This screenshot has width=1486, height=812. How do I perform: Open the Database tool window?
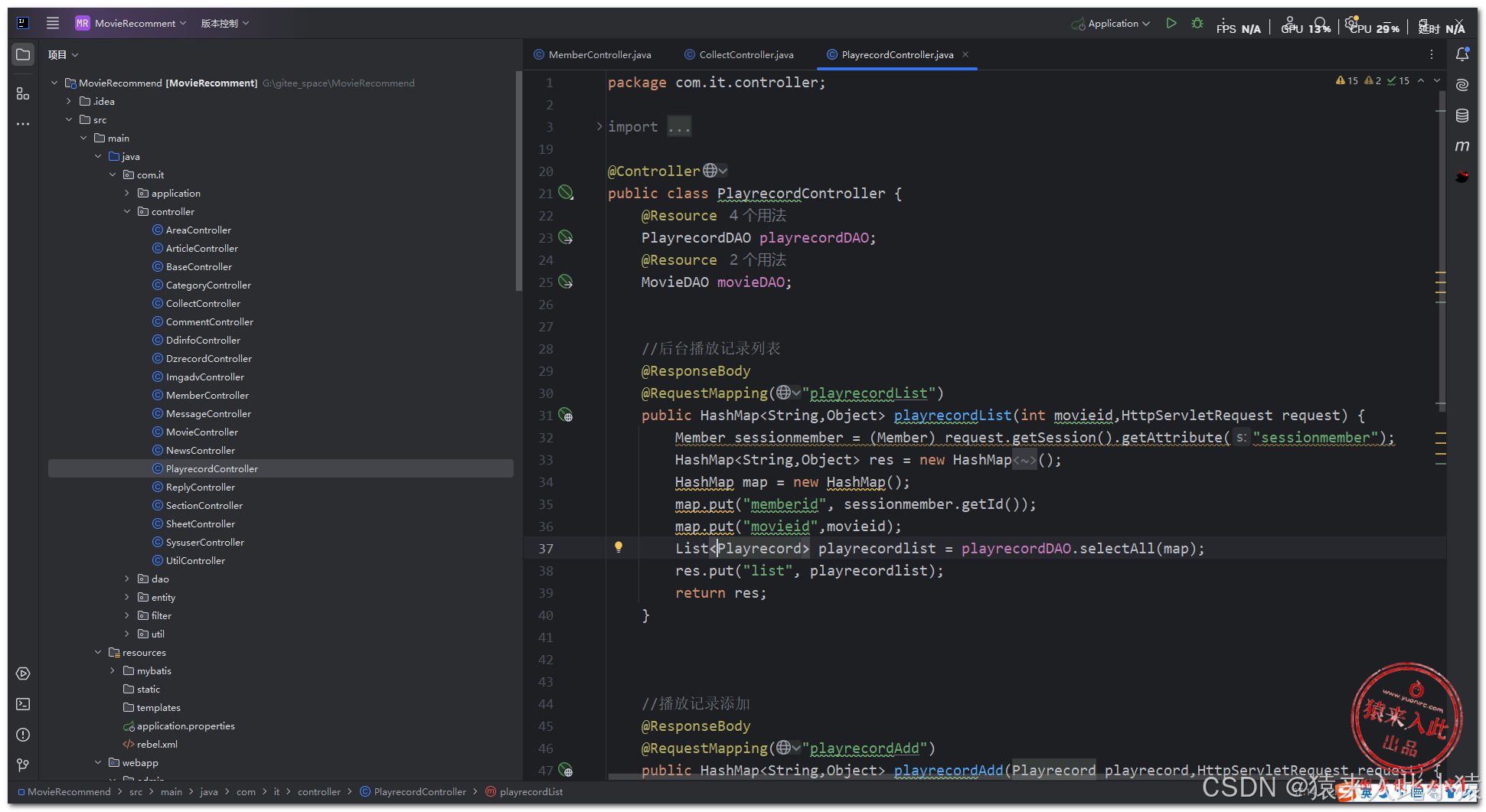1462,116
